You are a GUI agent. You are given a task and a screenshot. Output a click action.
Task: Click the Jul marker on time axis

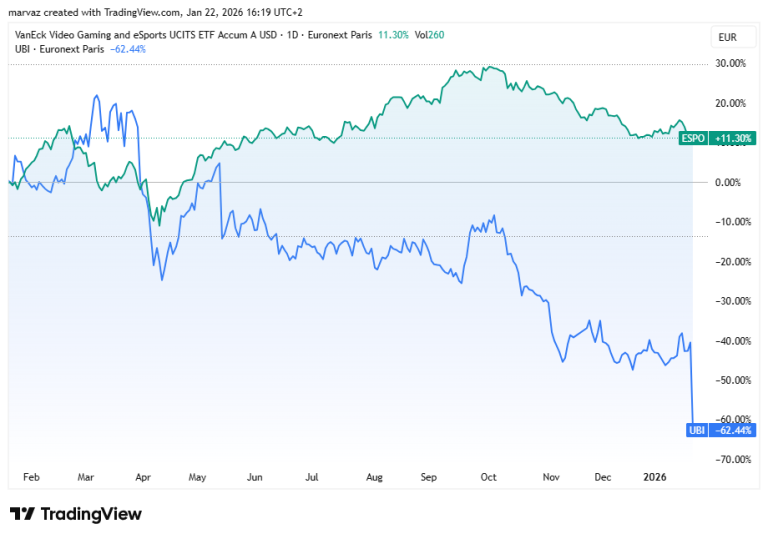pos(312,477)
